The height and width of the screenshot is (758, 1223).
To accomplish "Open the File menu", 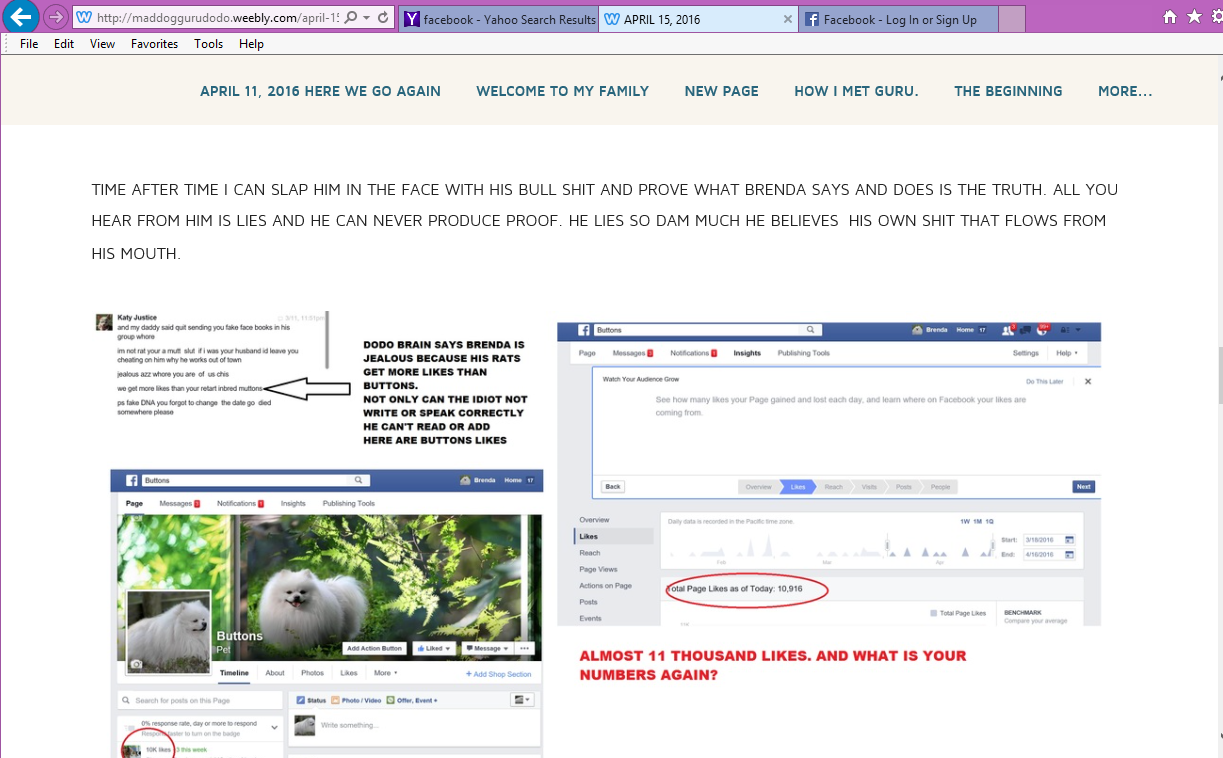I will (x=29, y=44).
